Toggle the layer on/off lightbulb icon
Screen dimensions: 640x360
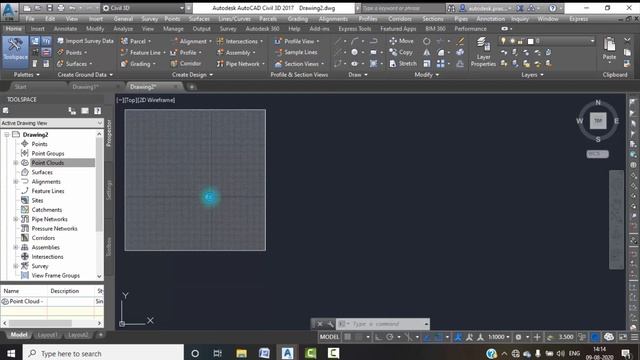(x=503, y=41)
